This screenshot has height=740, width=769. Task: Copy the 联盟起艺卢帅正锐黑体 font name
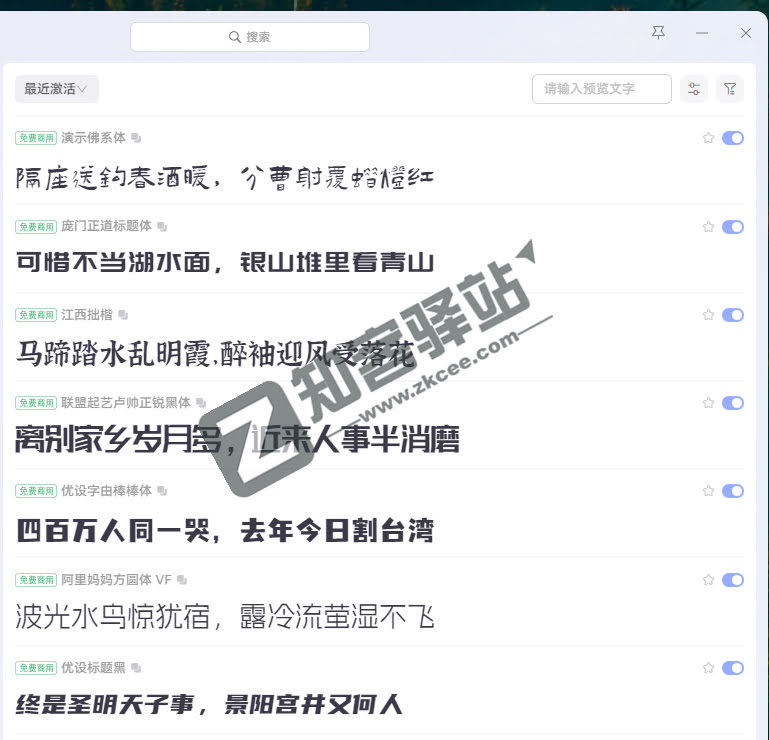click(x=201, y=403)
